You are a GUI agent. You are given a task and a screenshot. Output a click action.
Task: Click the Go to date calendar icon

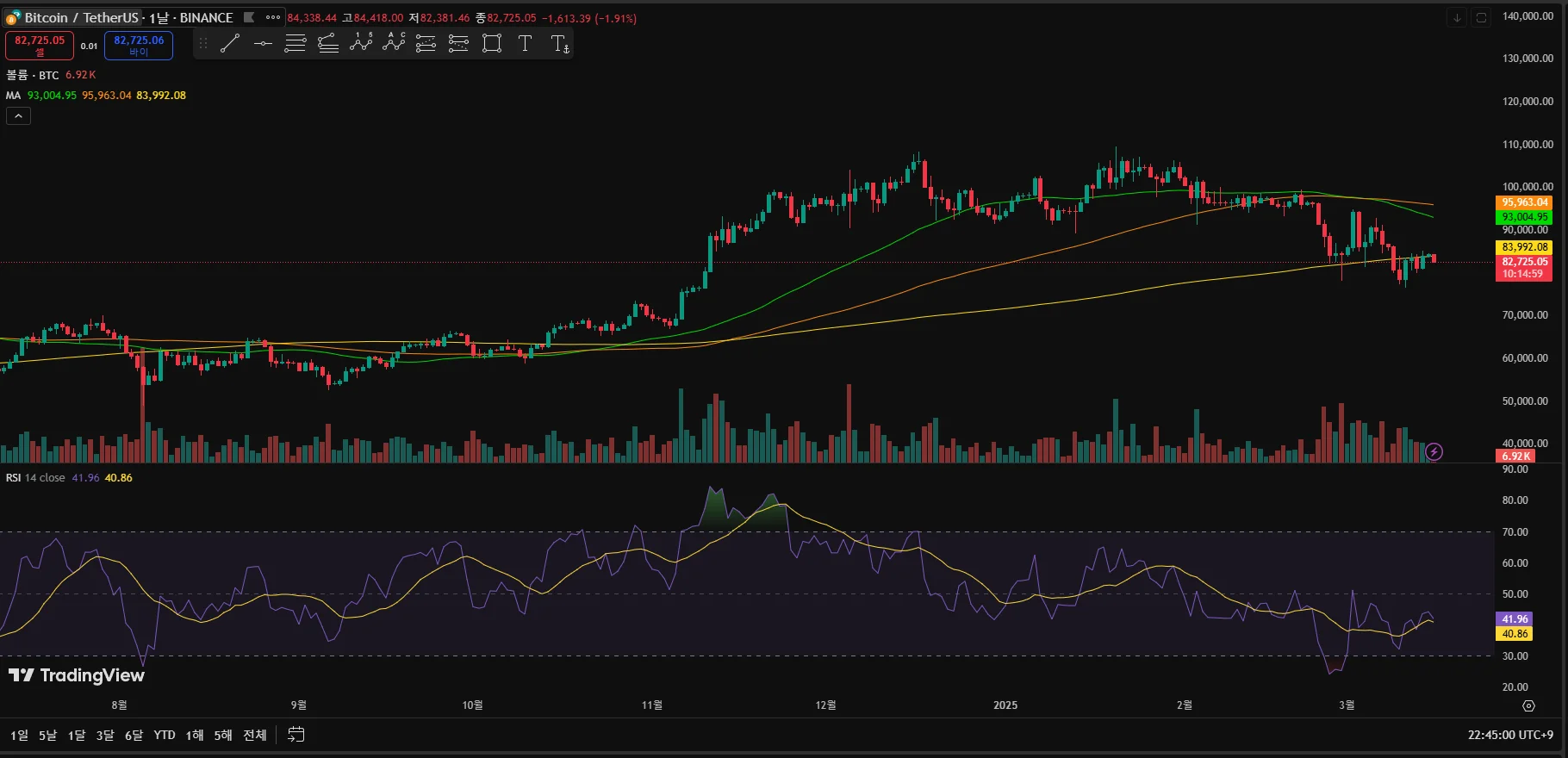point(296,735)
